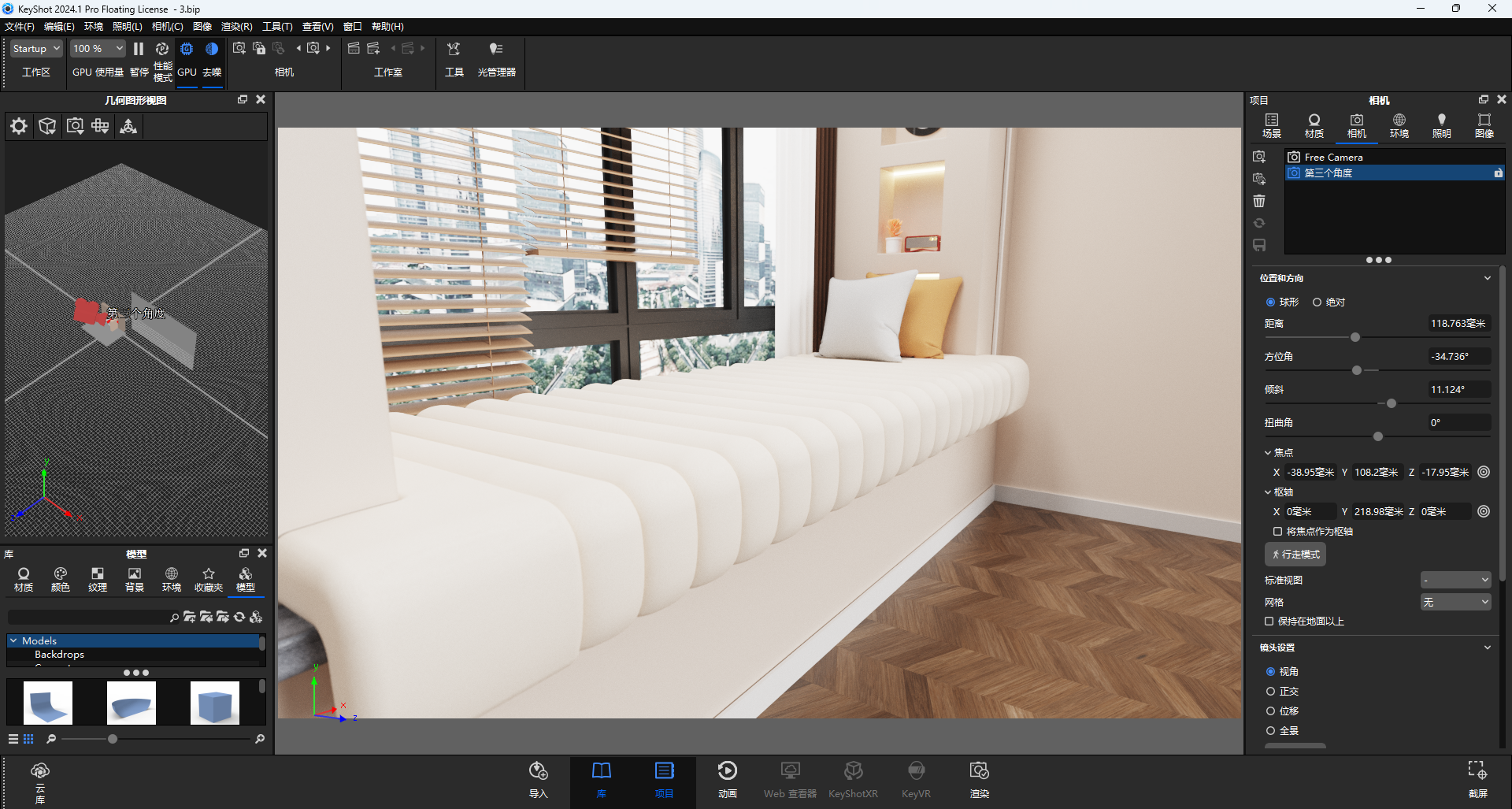Toggle GPU mode icon
Screen dimensions: 1512x809
(x=187, y=49)
